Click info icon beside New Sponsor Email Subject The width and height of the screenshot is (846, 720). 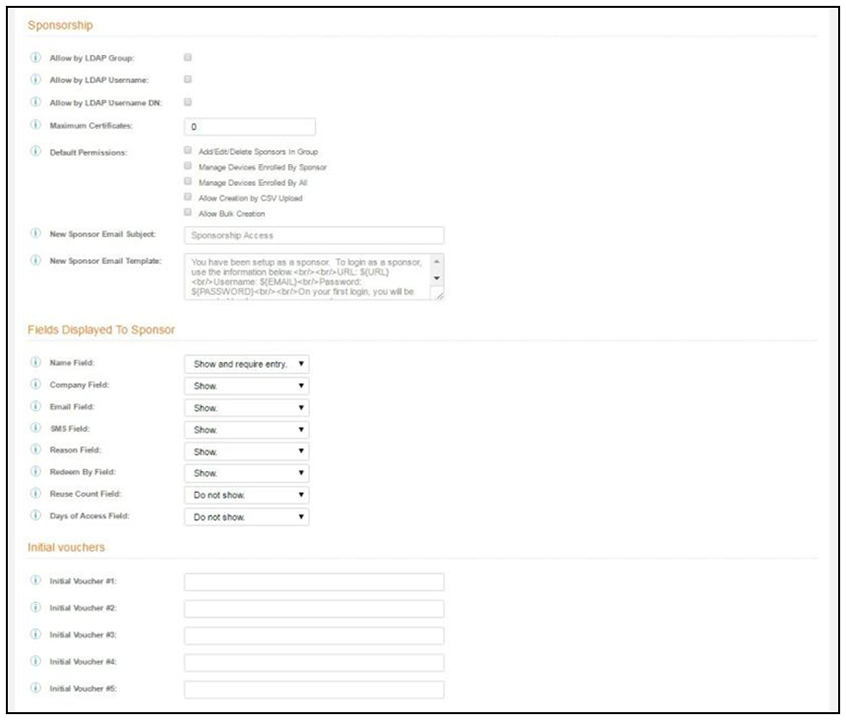pyautogui.click(x=35, y=233)
